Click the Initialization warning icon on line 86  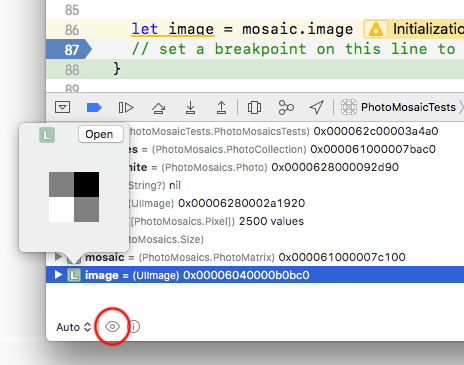[x=376, y=29]
